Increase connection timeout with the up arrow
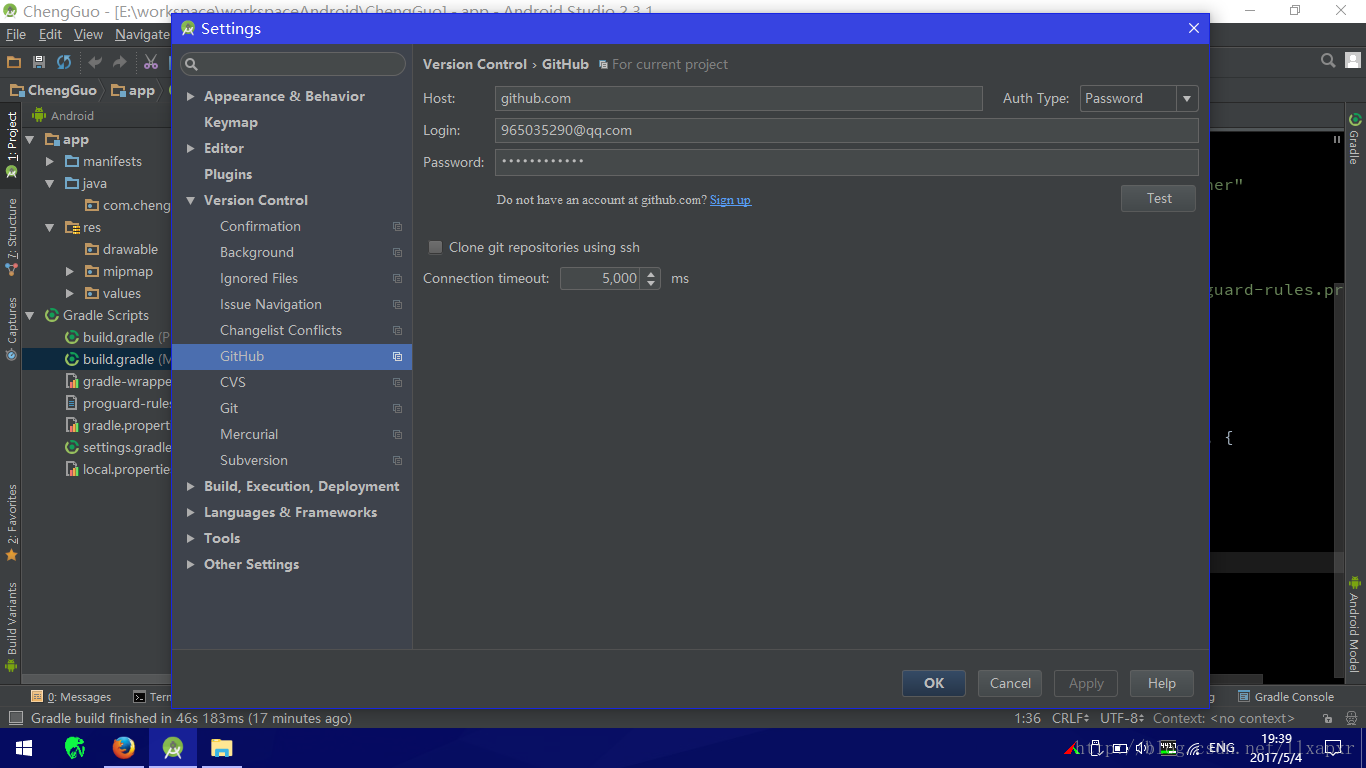 (x=651, y=273)
